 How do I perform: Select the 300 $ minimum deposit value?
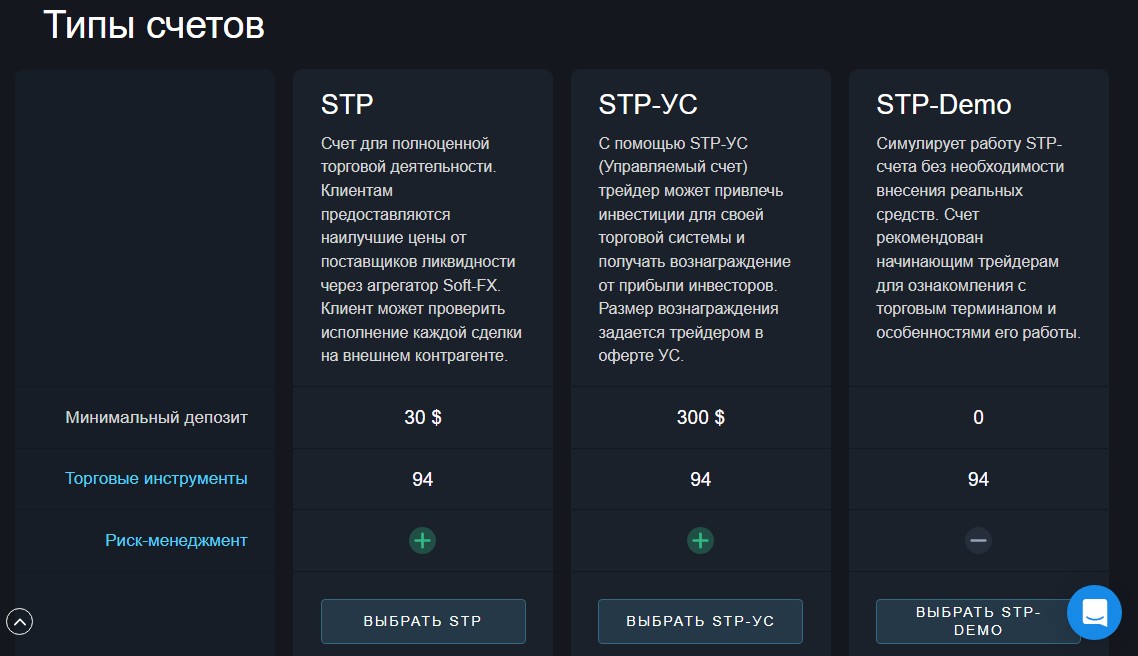(700, 418)
